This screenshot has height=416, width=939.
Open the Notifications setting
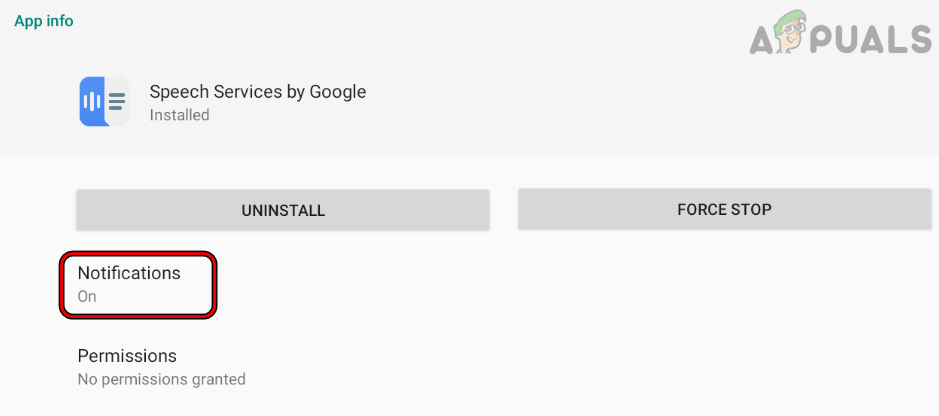(x=138, y=284)
